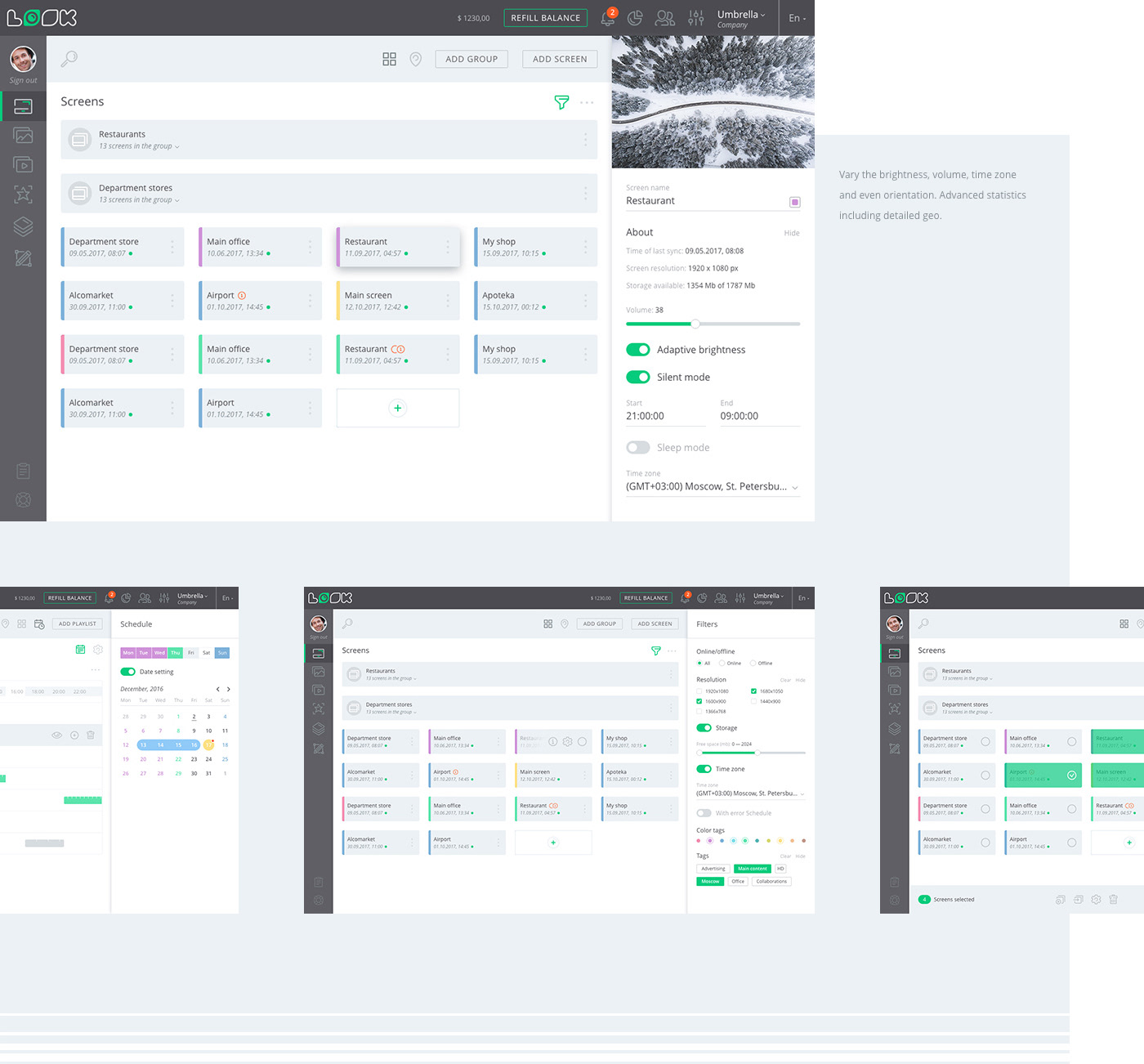Open equalizer settings icon in header
This screenshot has height=1064, width=1144.
coord(695,18)
